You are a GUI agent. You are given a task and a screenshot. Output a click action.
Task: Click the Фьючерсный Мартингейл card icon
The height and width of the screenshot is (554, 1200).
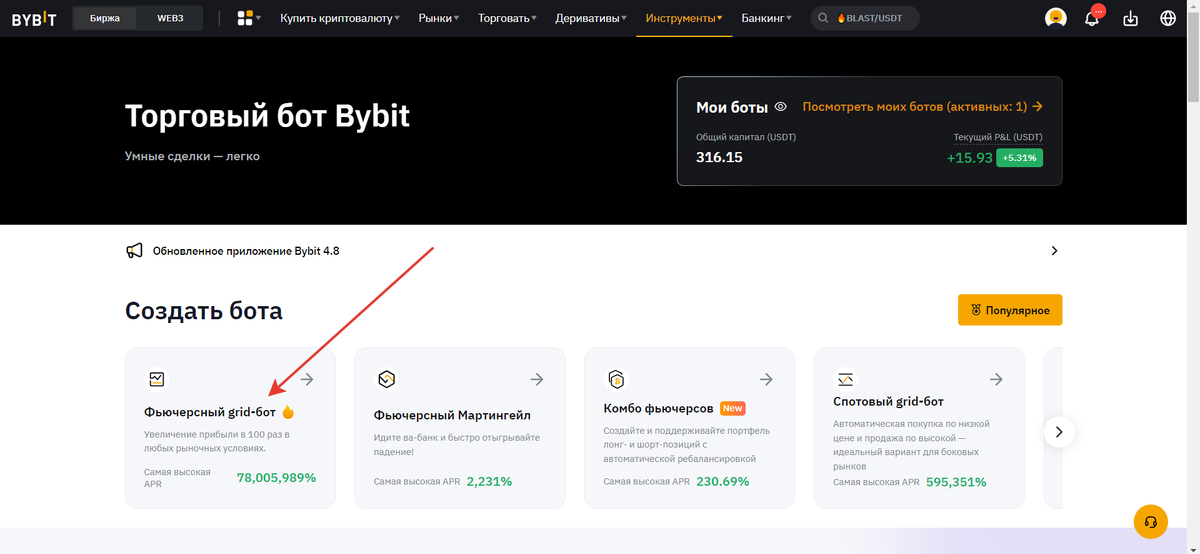point(386,379)
